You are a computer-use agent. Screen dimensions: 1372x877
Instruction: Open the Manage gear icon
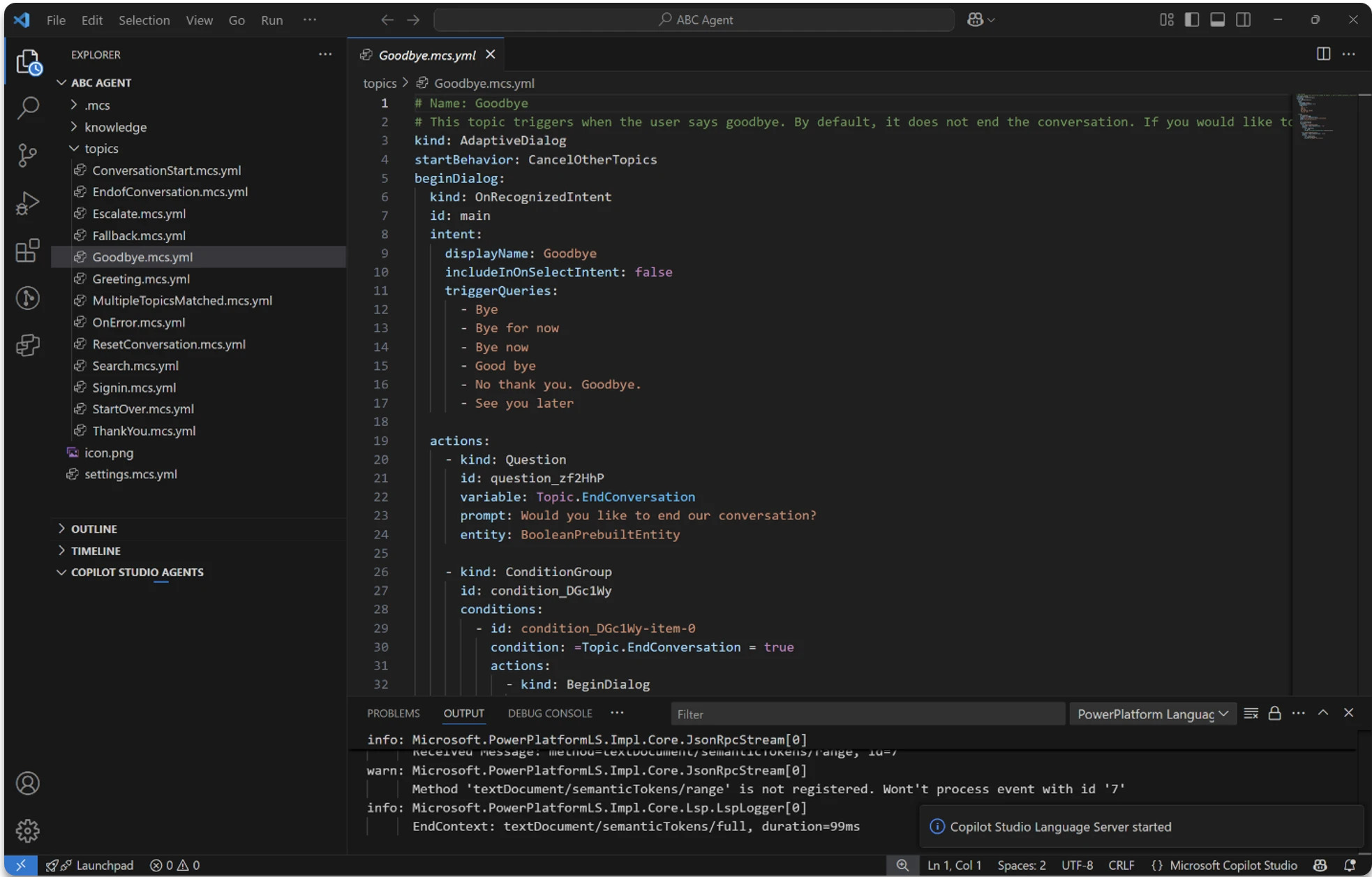tap(28, 830)
